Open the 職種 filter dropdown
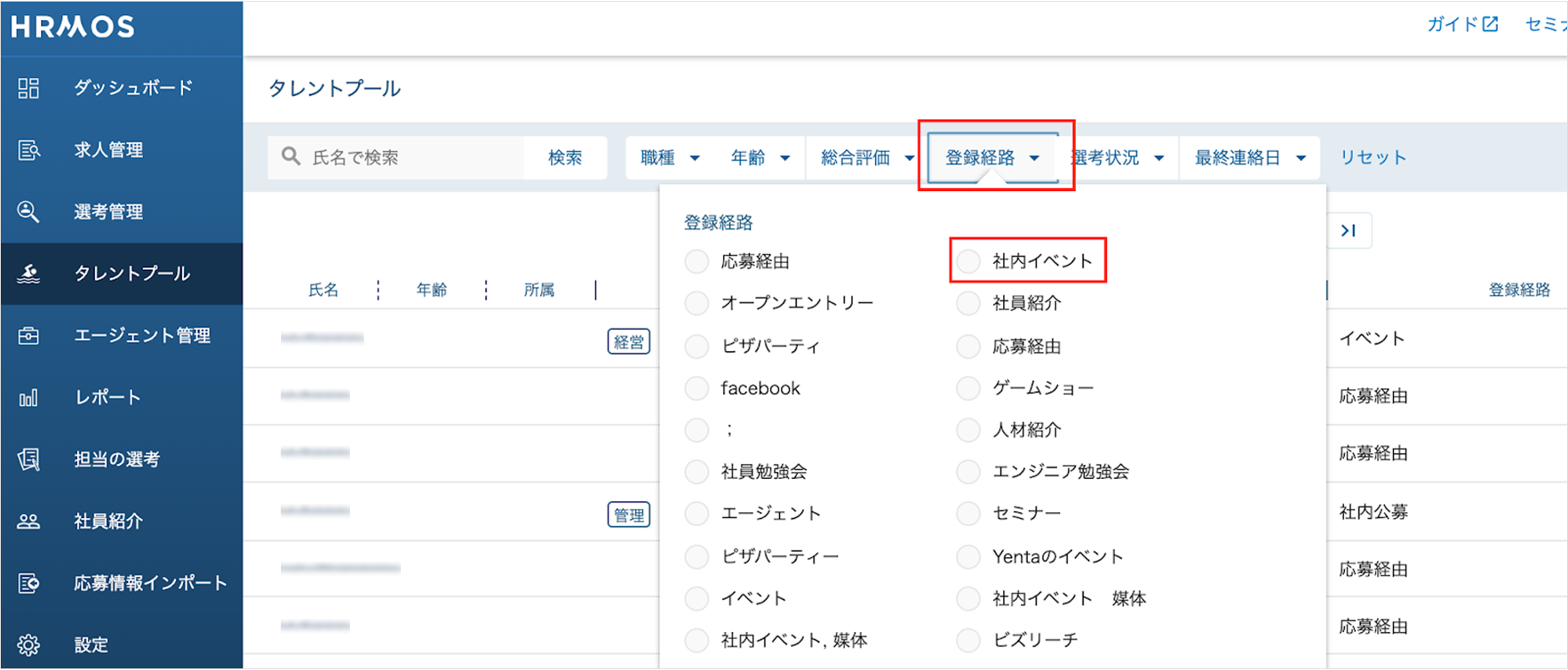 click(670, 158)
